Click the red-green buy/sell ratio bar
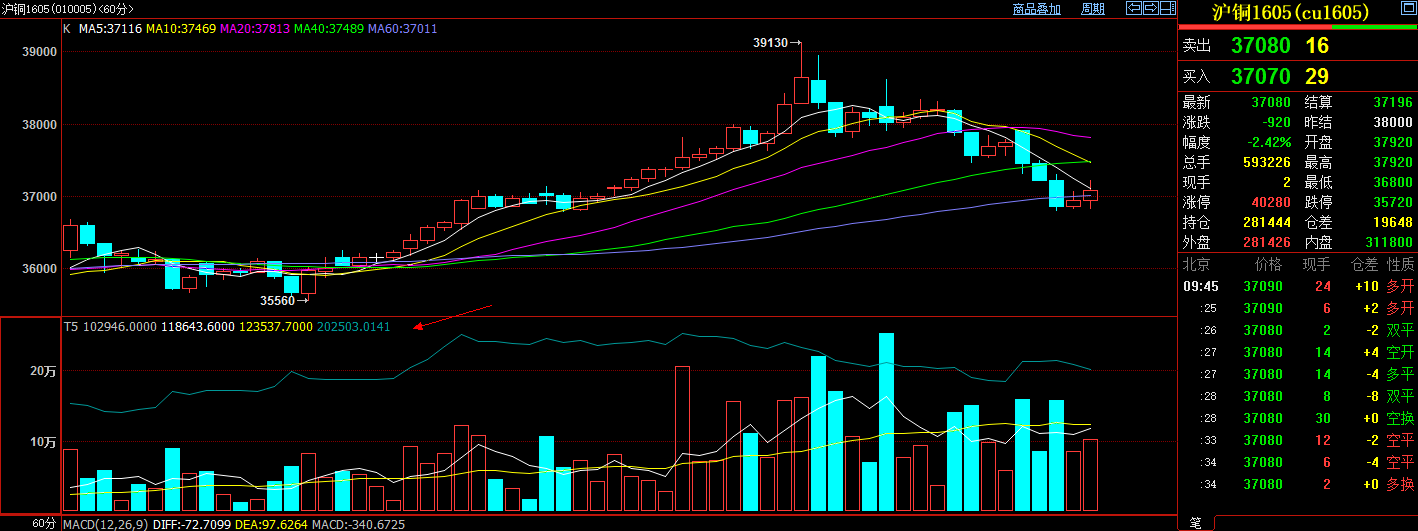 1298,28
